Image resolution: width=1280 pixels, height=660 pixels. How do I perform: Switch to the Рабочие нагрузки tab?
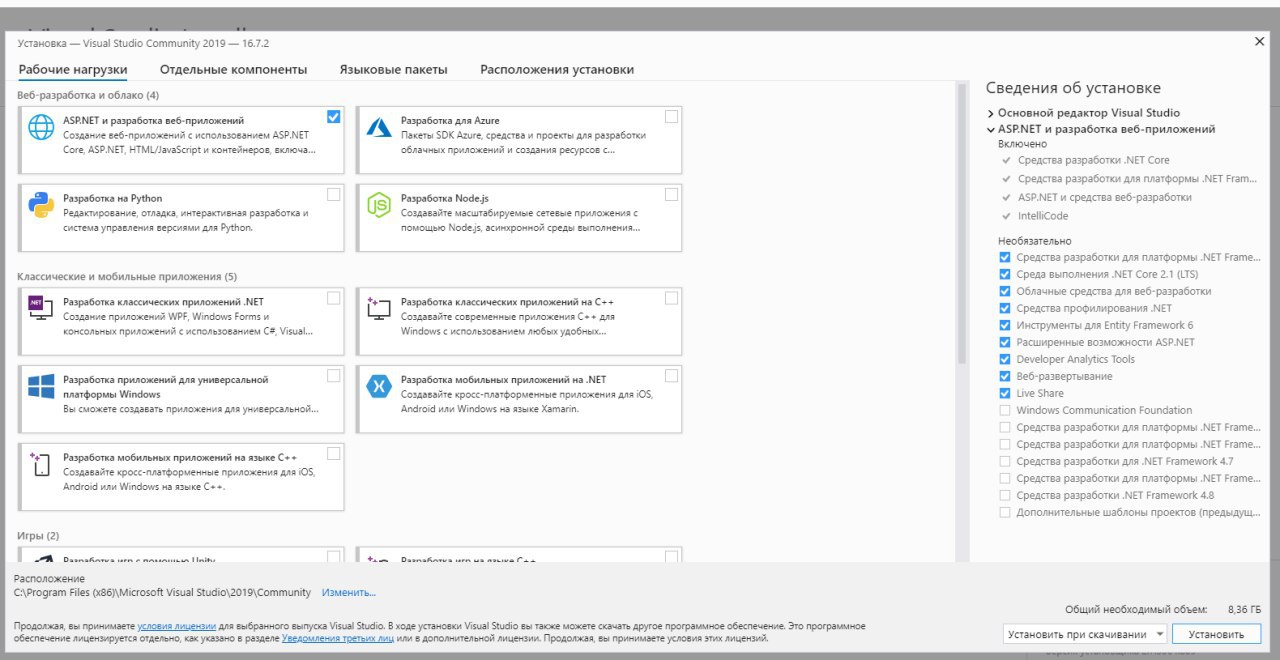coord(73,70)
